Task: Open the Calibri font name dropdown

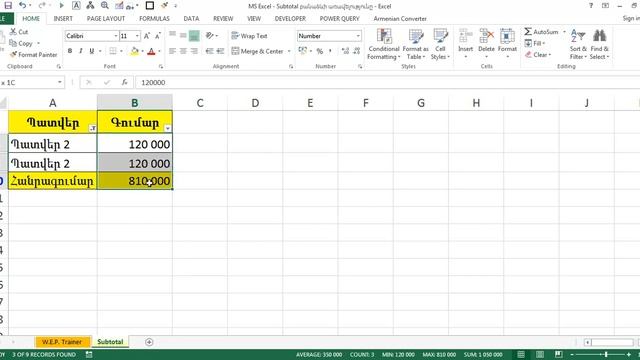Action: [x=116, y=36]
